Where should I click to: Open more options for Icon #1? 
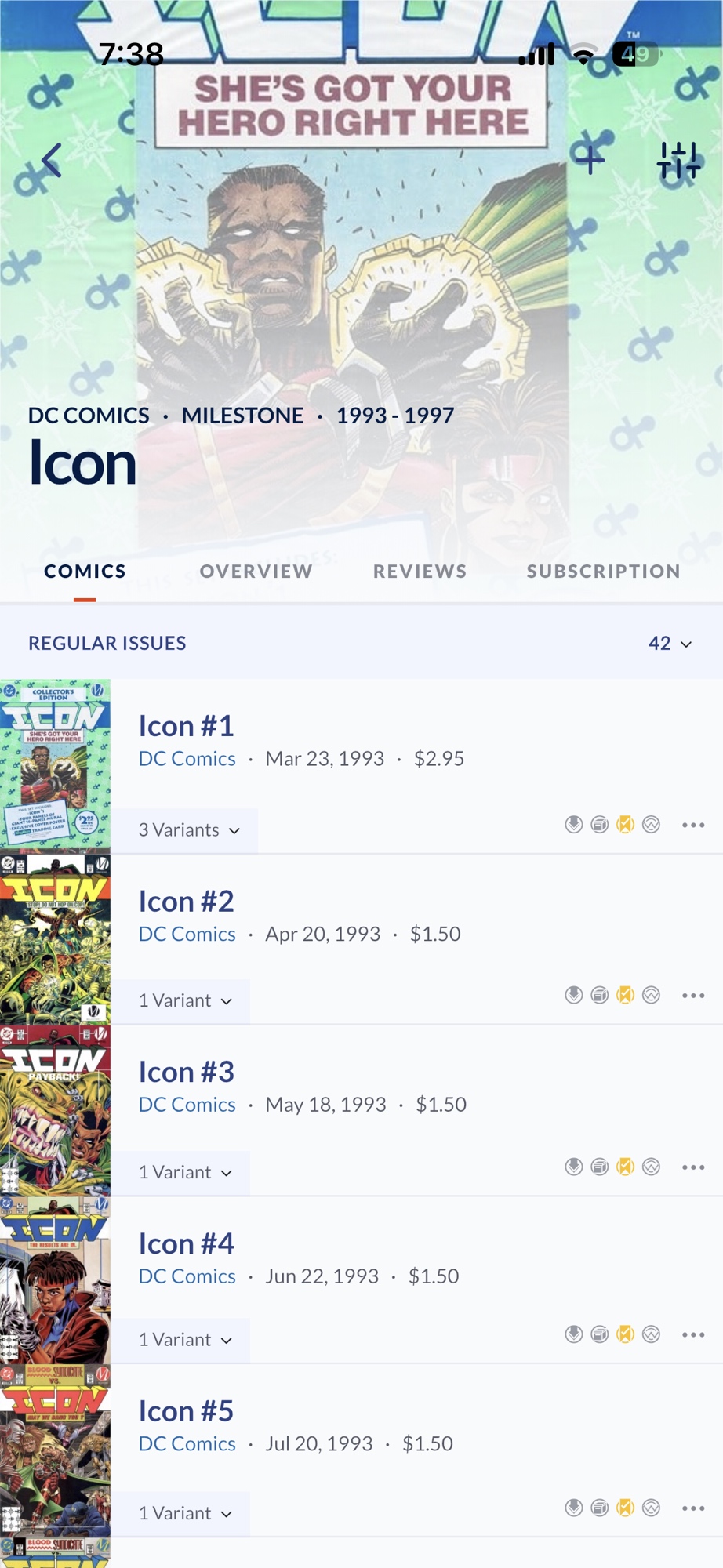(693, 825)
